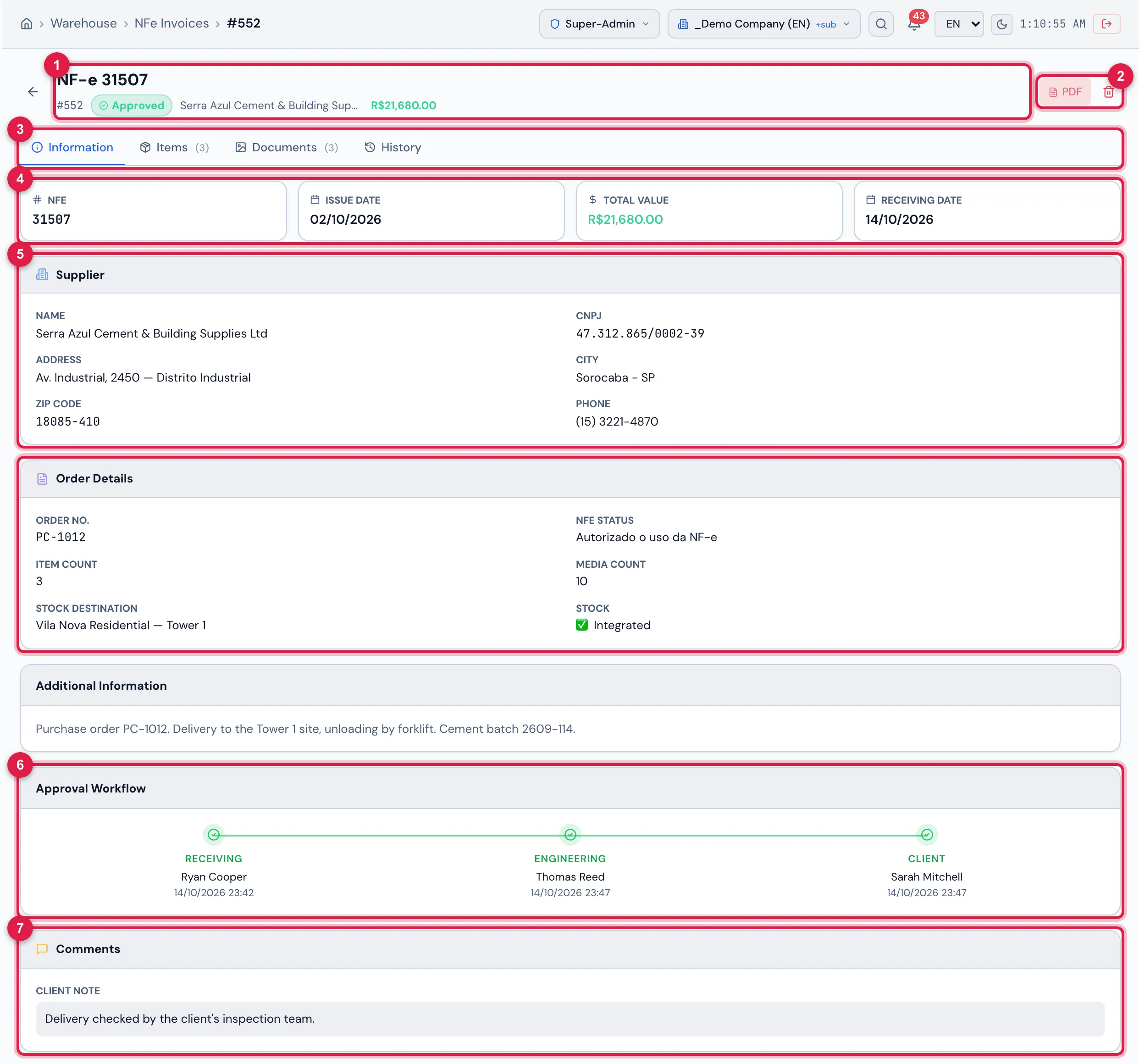Click the NFE 31507 summary card
The image size is (1139, 1064).
[154, 211]
